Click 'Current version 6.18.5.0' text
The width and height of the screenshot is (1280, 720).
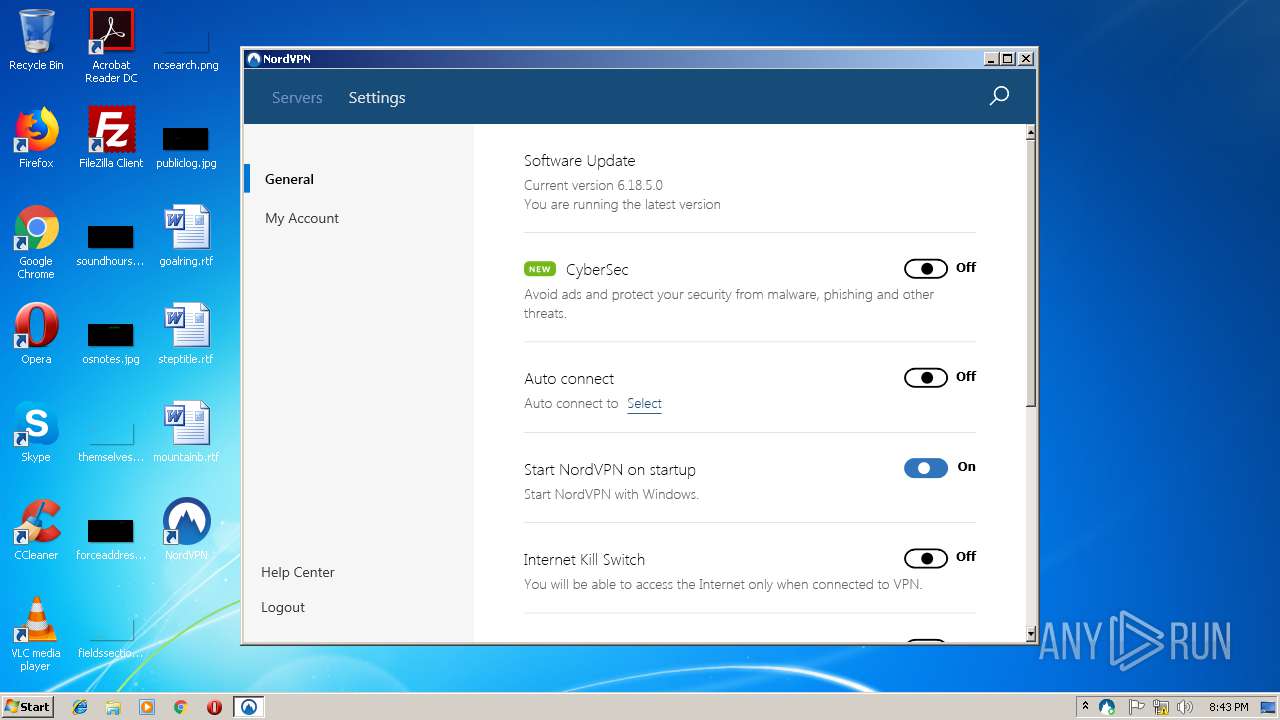pos(593,185)
